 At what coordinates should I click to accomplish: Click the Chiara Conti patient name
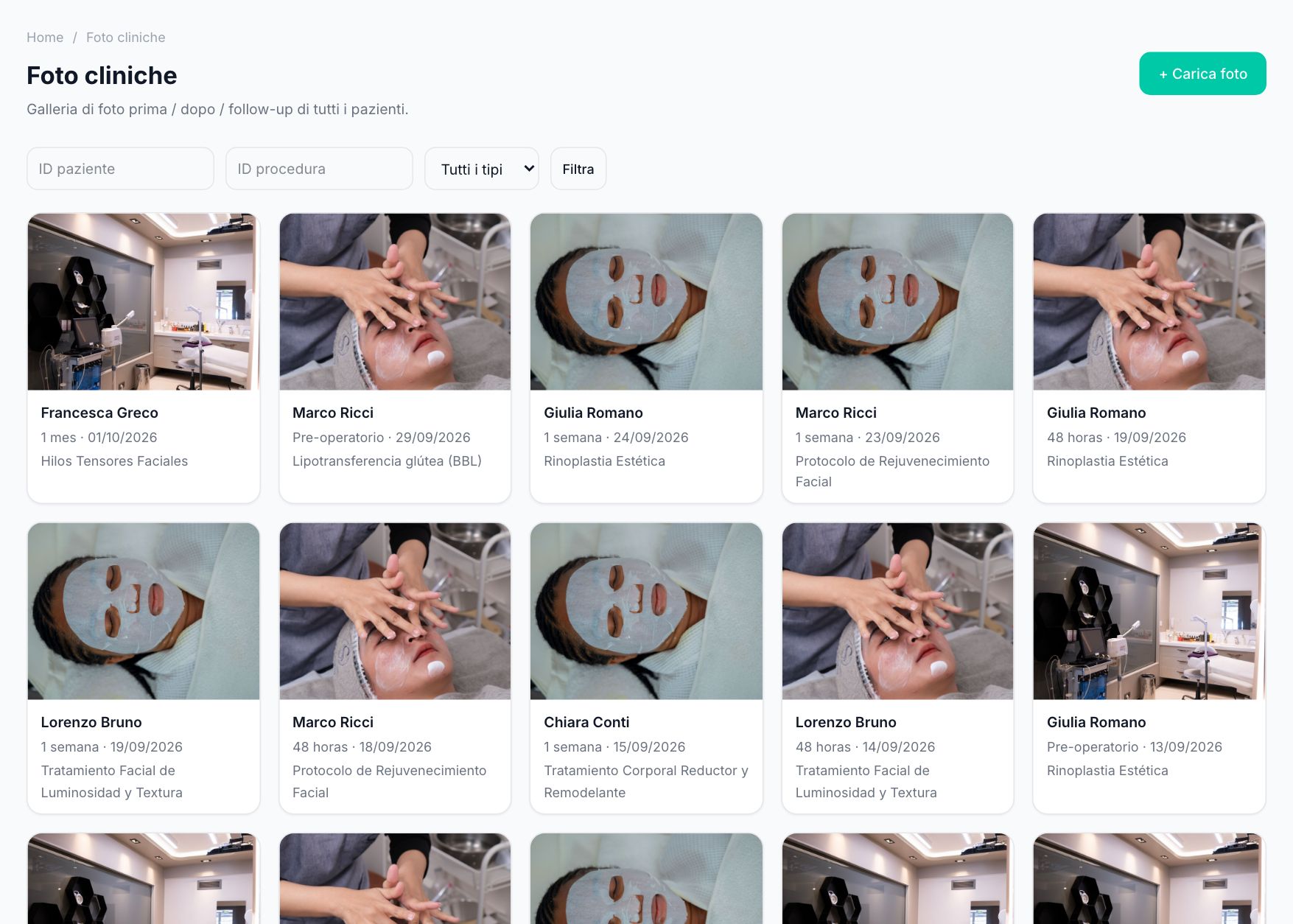[586, 722]
